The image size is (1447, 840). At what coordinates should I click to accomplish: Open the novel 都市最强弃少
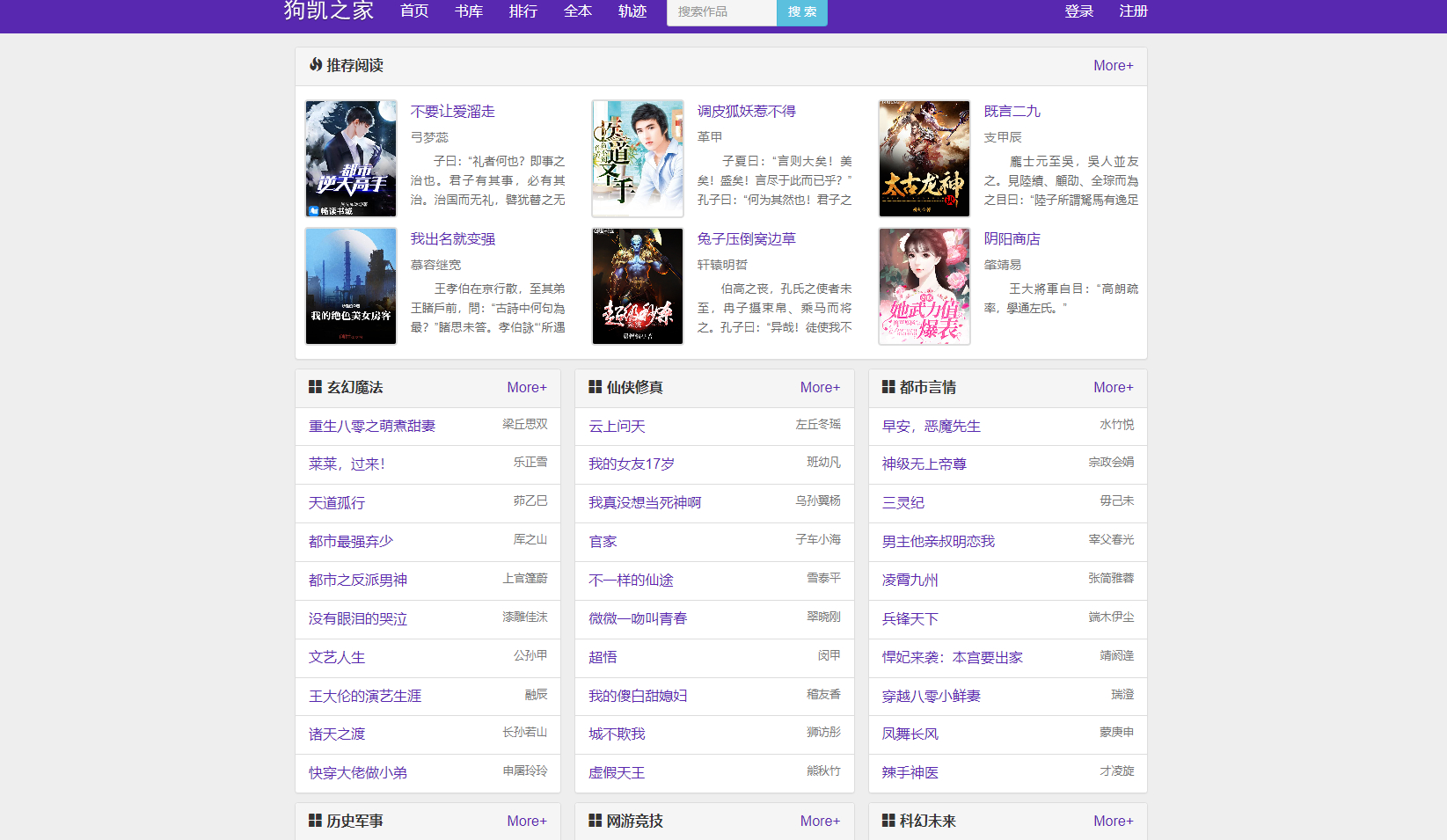pyautogui.click(x=351, y=542)
